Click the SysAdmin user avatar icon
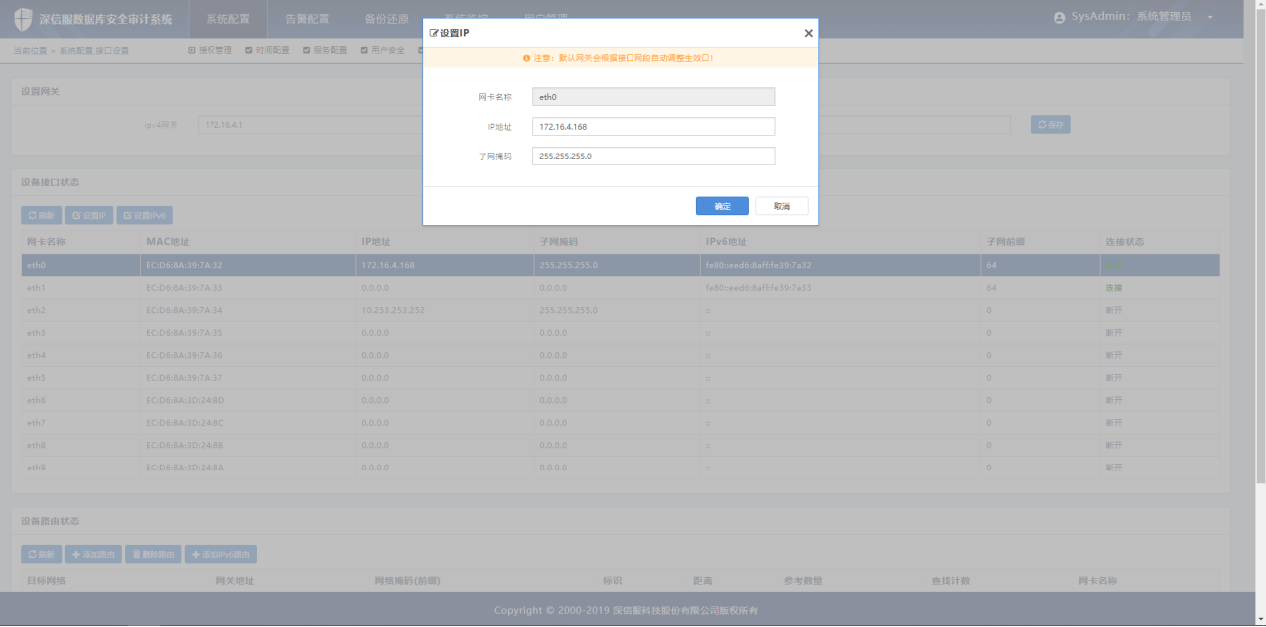 pyautogui.click(x=1059, y=18)
